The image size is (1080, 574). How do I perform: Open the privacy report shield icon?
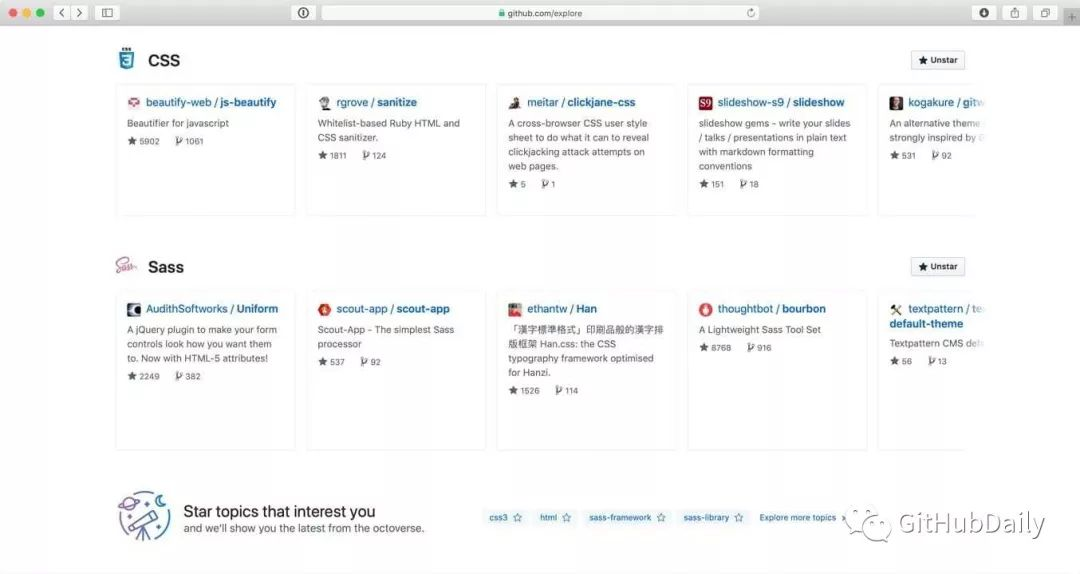(303, 12)
